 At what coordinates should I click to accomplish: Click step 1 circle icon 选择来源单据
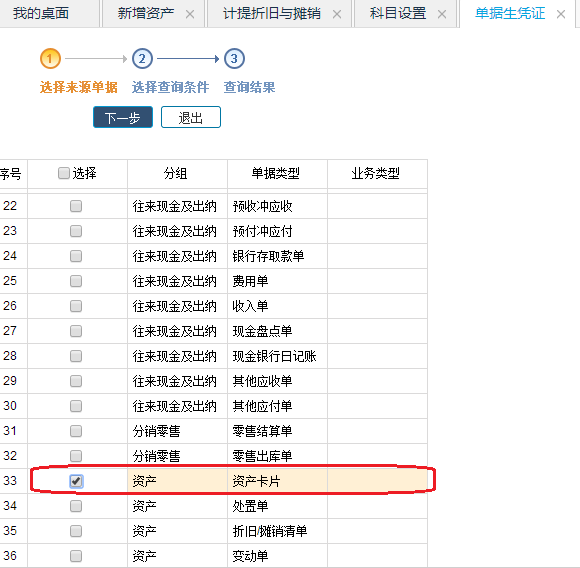tap(50, 58)
